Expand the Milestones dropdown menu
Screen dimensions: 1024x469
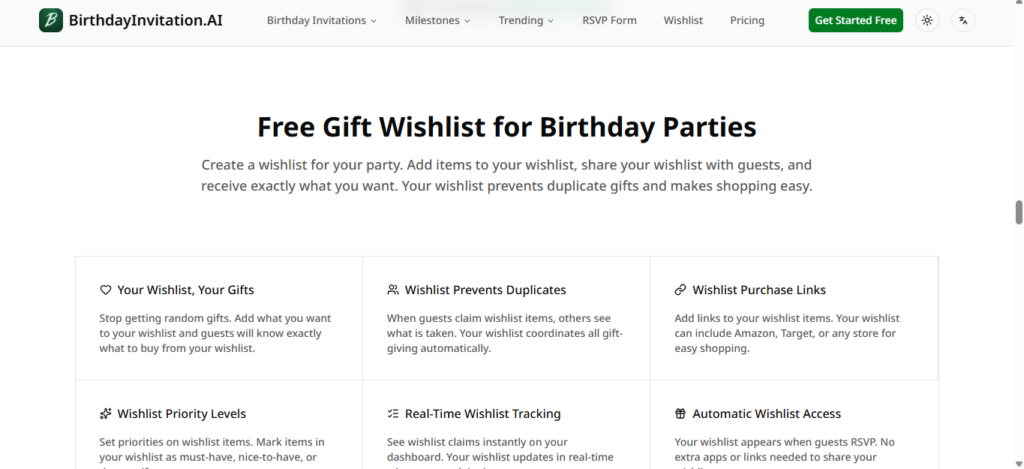click(437, 20)
